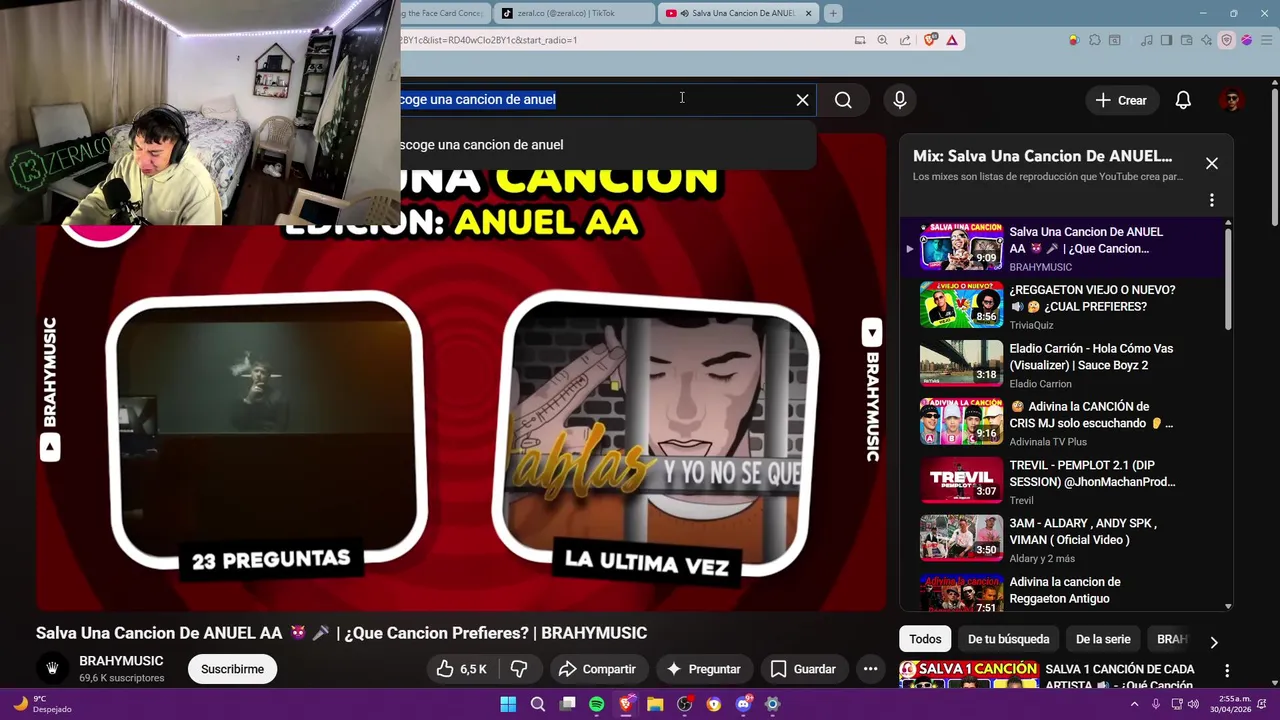Close the Salva Una Cancion browser tab
This screenshot has height=720, width=1280.
point(808,13)
